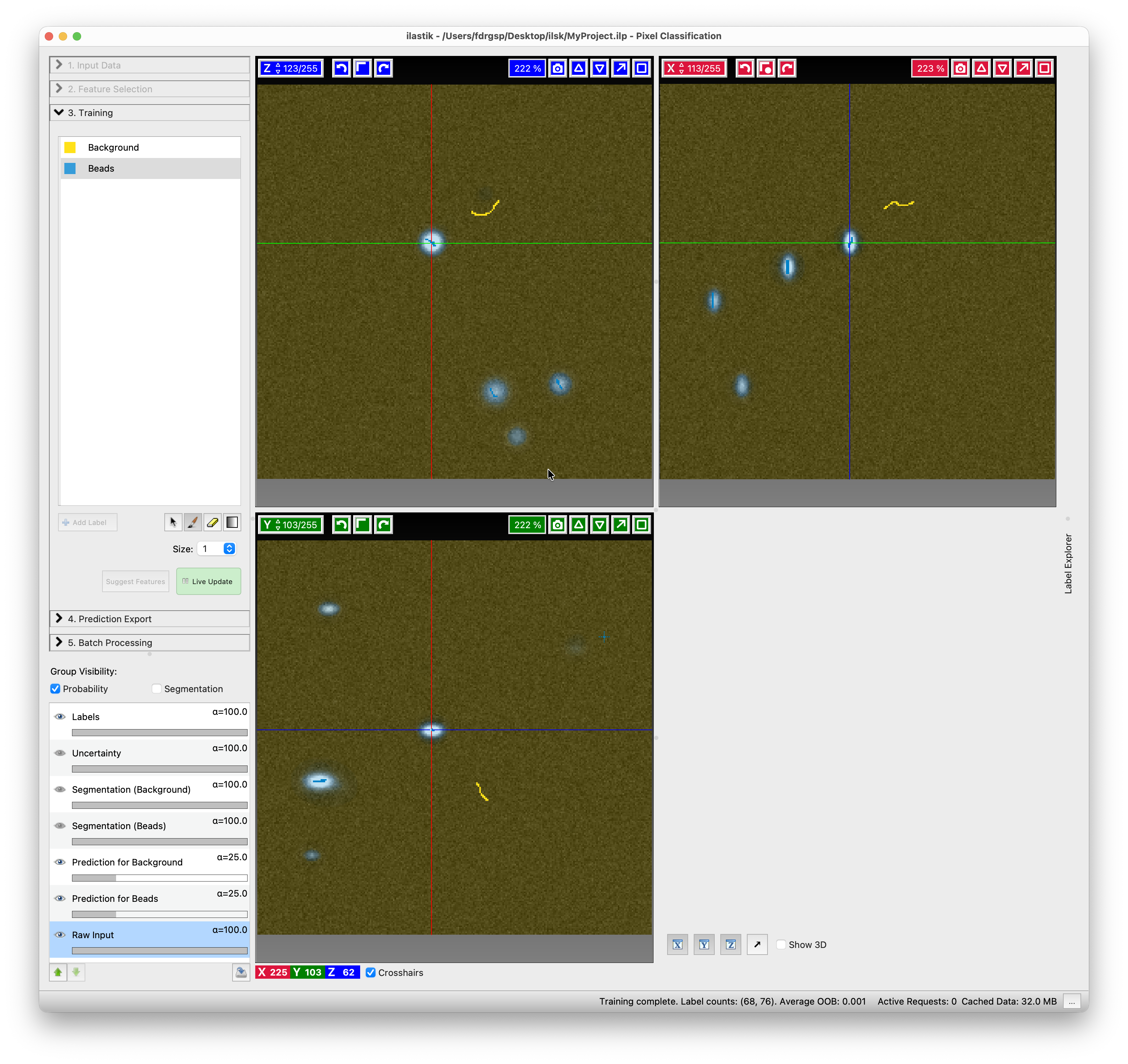Swap axes in the Z view
This screenshot has height=1064, width=1128.
(x=362, y=68)
